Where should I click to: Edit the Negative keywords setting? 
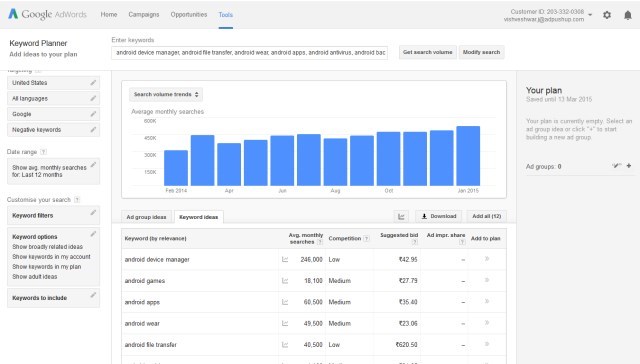tap(93, 129)
